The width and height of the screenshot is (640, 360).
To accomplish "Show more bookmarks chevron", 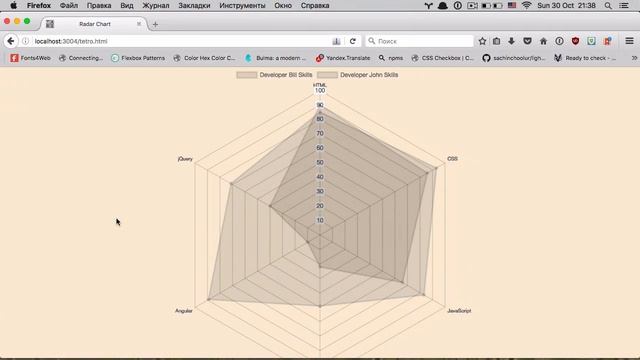I will pos(634,58).
